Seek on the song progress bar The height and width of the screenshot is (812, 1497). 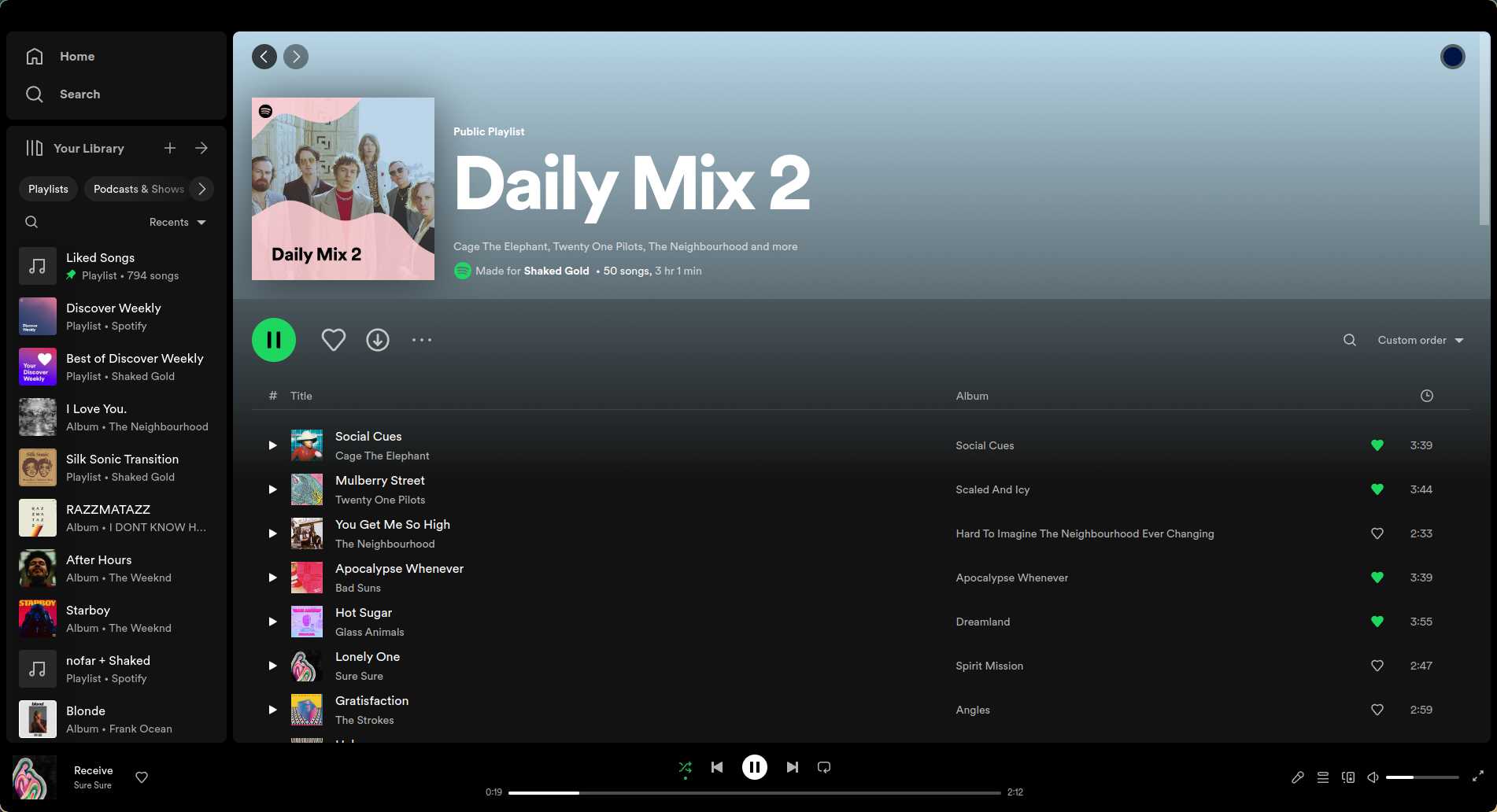pos(755,792)
